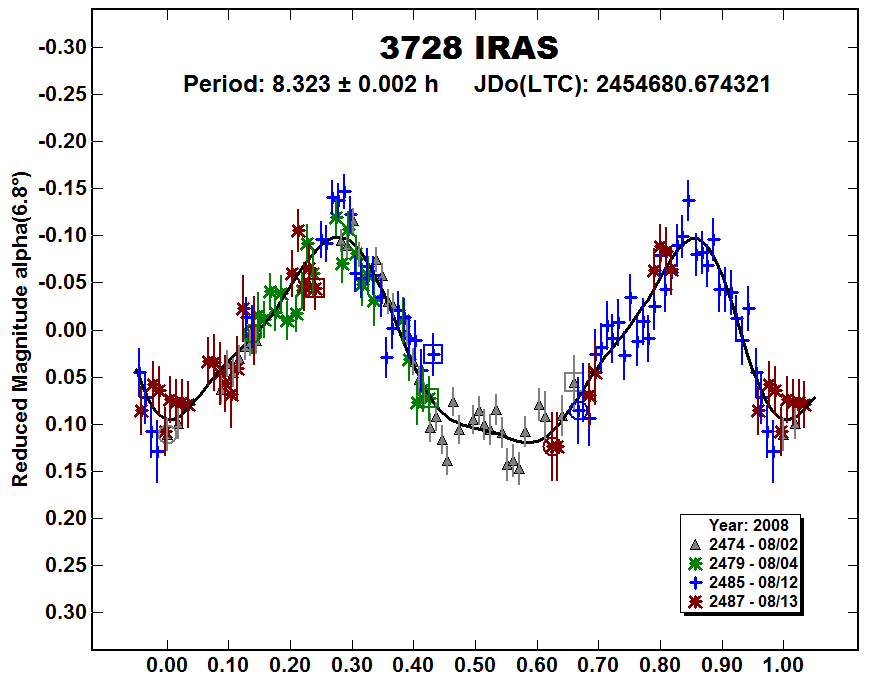Click the y-axis tick label "-0.05"

point(63,283)
